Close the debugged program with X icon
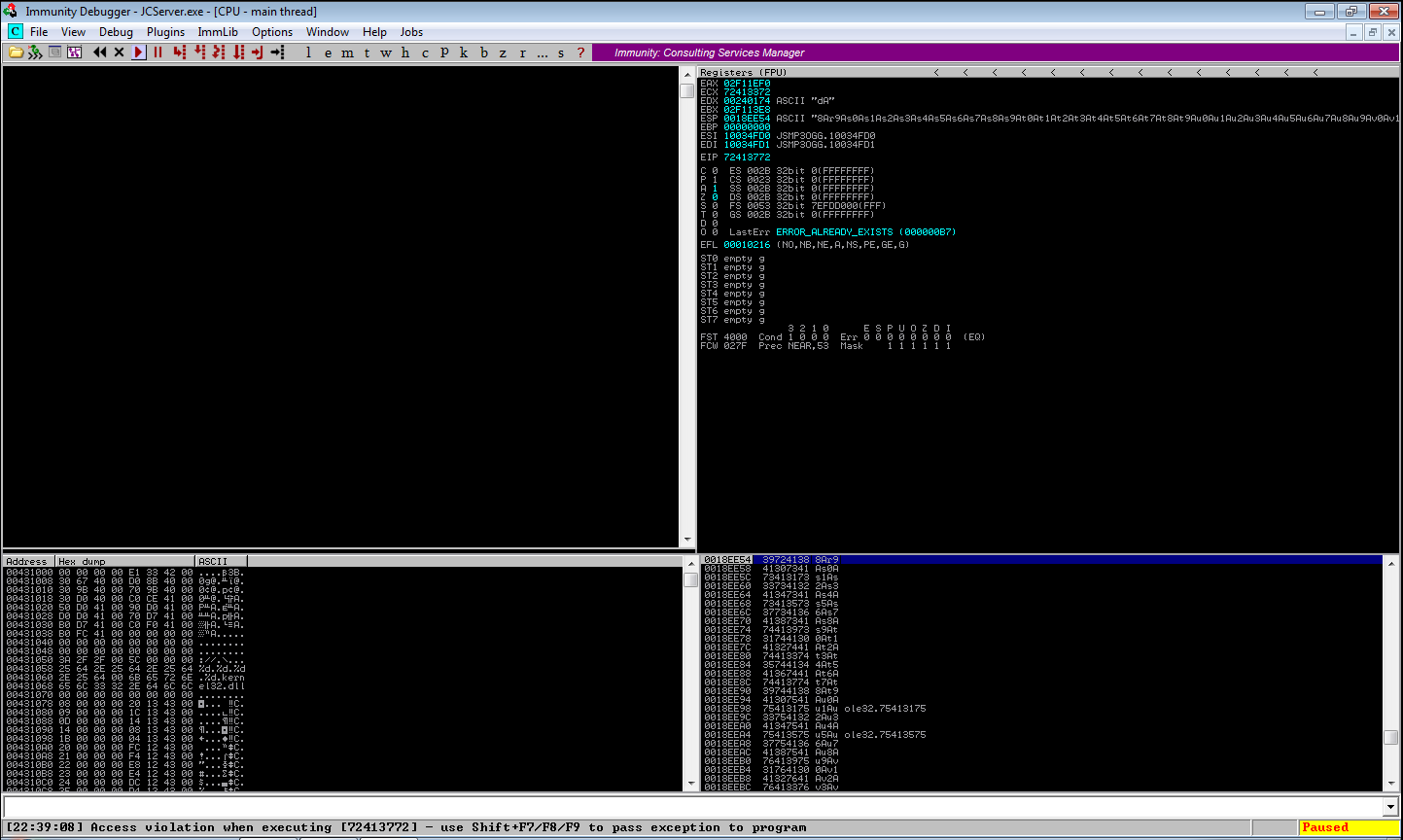Screen dimensions: 1403x840 coord(119,52)
